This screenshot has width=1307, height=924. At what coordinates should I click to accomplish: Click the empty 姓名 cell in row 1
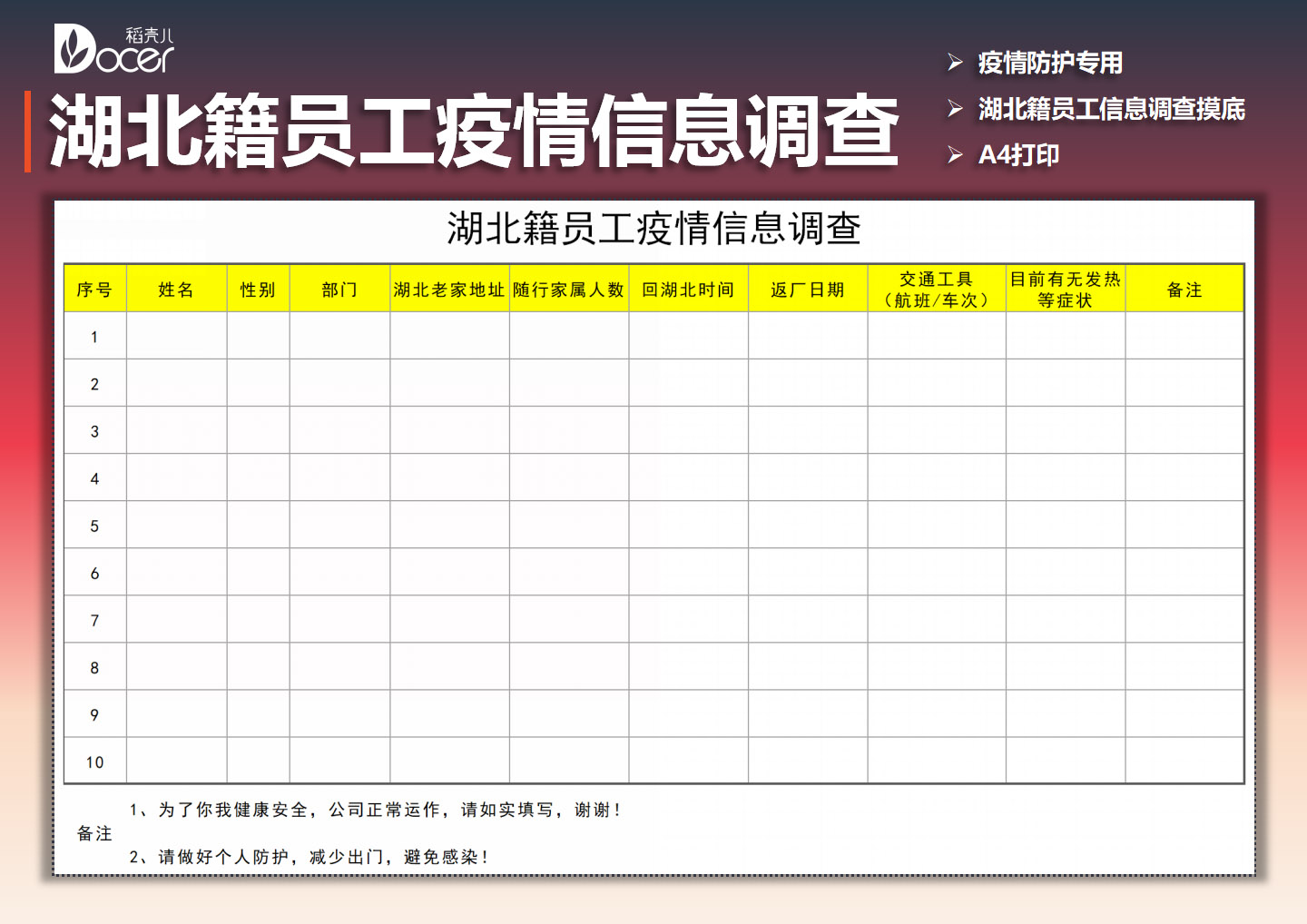click(x=174, y=336)
